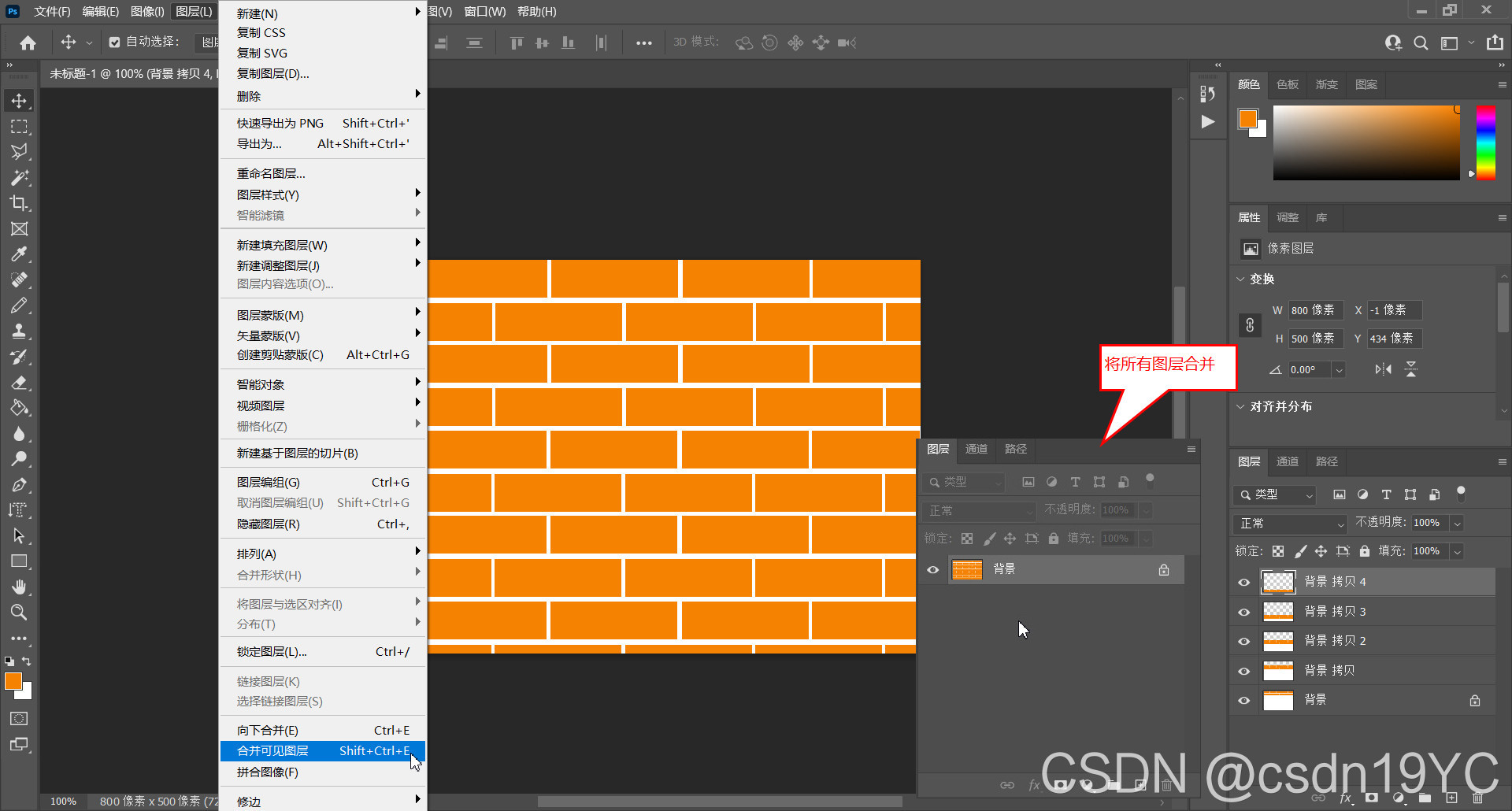
Task: Choose 拼合图像(F) menu entry
Action: coord(323,772)
